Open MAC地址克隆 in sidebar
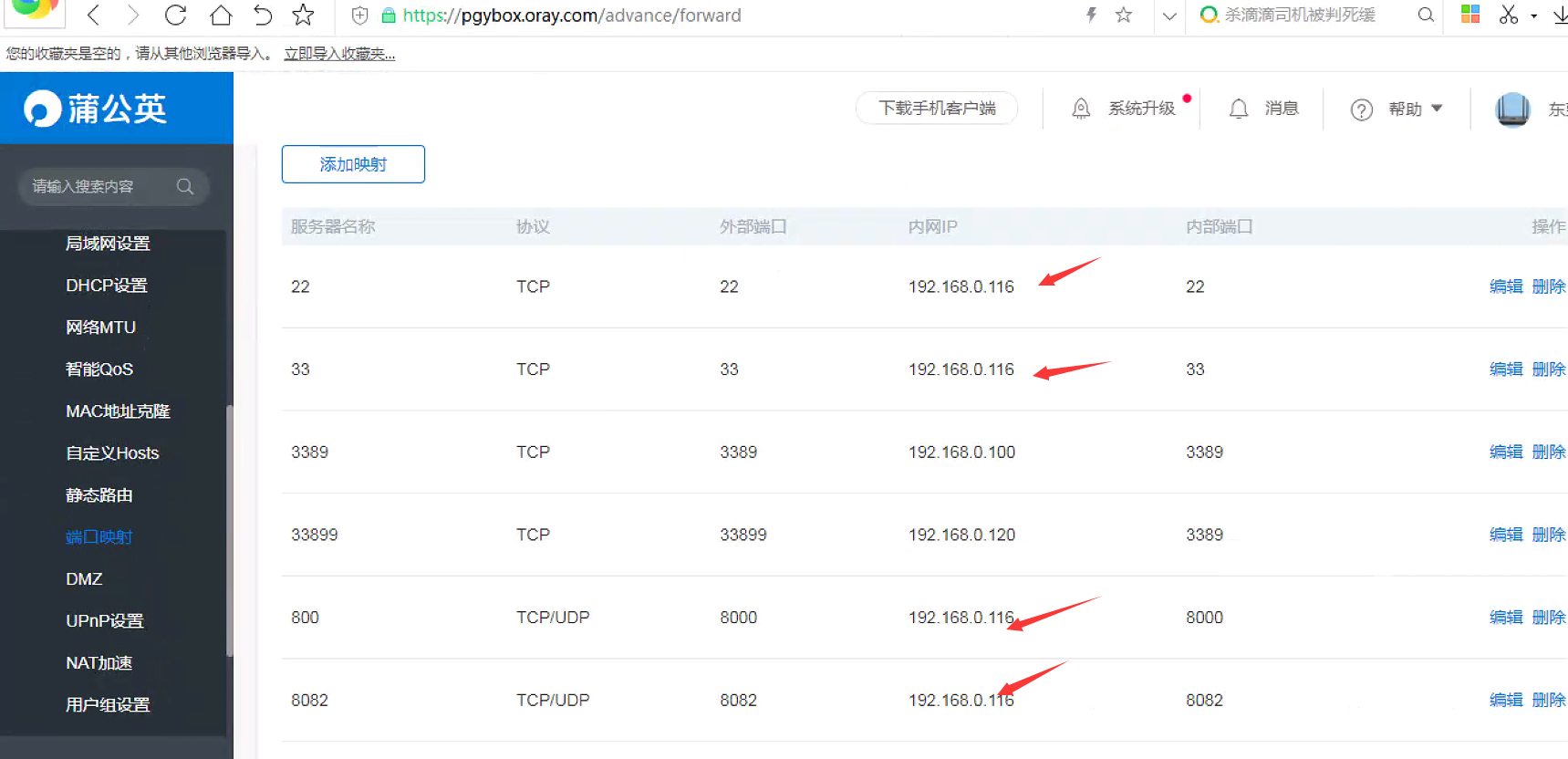Screen dimensions: 1568x759 coord(119,411)
